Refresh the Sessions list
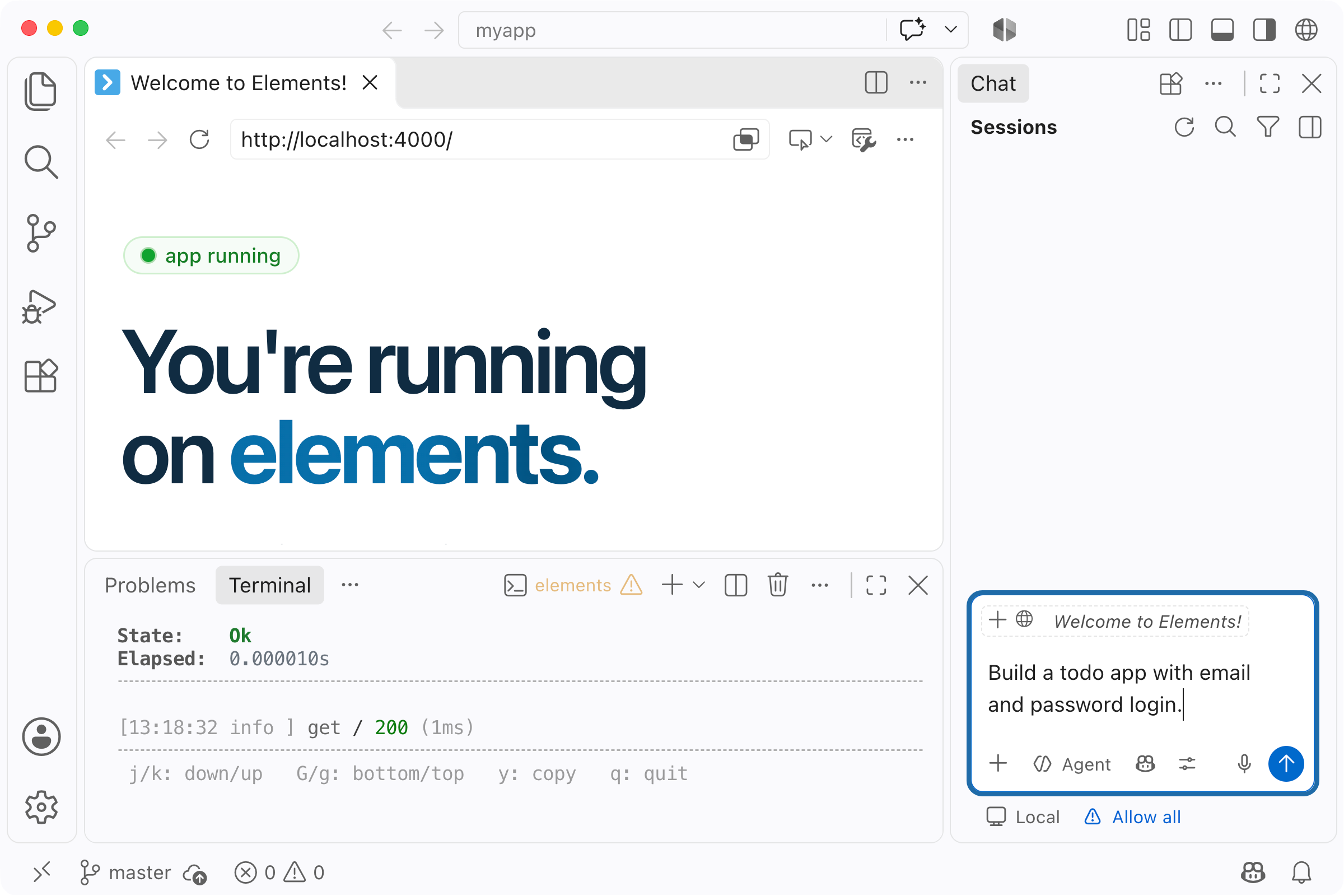1344x896 pixels. pos(1184,127)
